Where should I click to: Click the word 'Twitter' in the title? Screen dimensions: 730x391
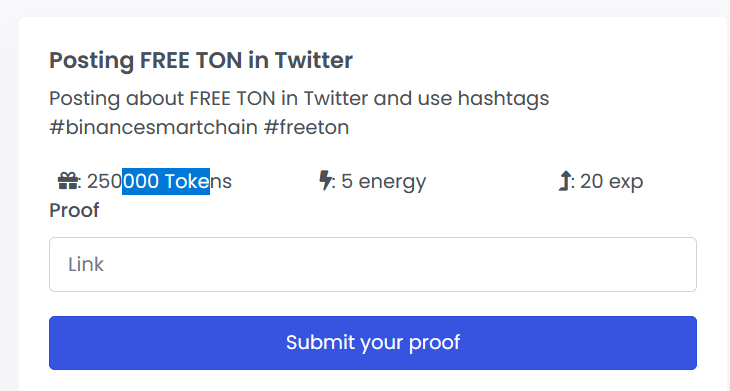(x=314, y=60)
